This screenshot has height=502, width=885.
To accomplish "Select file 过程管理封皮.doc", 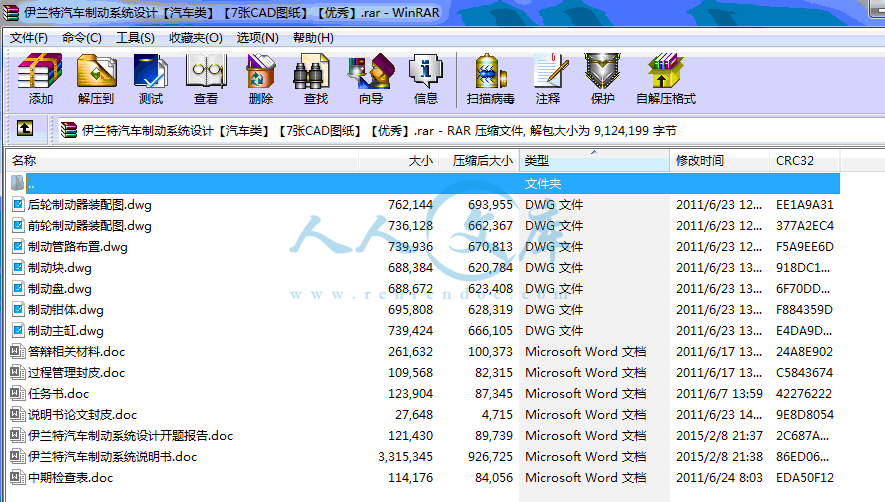I will (x=76, y=372).
